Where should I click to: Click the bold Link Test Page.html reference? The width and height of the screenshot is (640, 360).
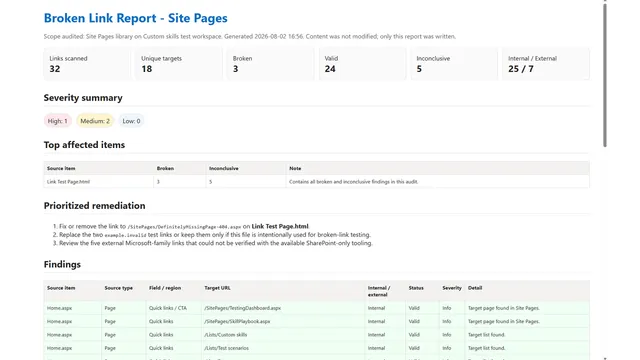pyautogui.click(x=280, y=226)
